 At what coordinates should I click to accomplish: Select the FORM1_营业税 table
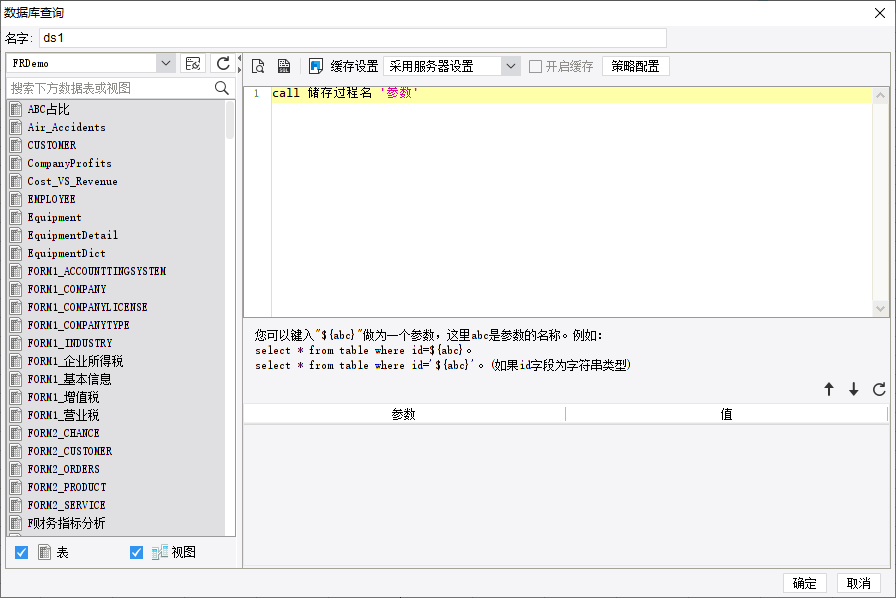(x=63, y=415)
